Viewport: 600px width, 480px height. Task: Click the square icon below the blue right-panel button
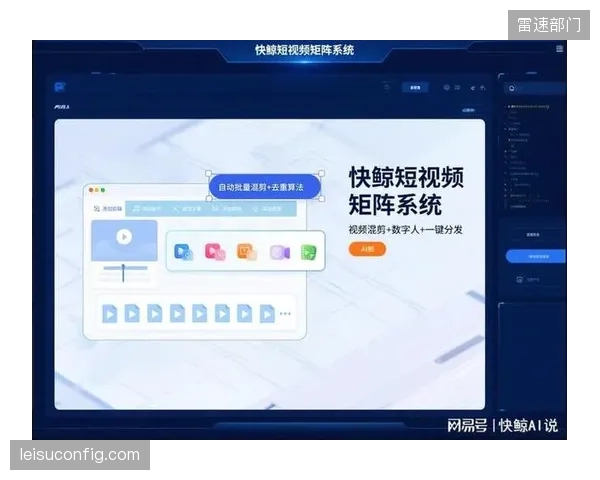click(x=519, y=280)
